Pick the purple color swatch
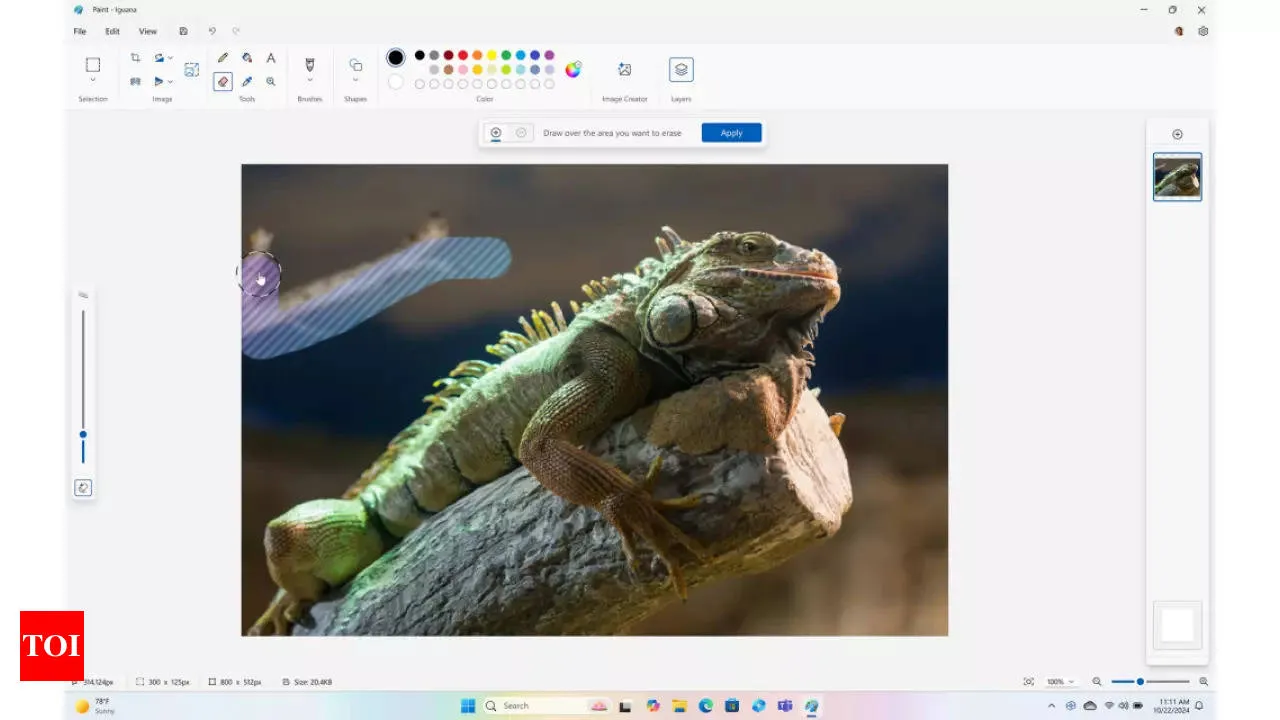1280x720 pixels. click(x=549, y=55)
